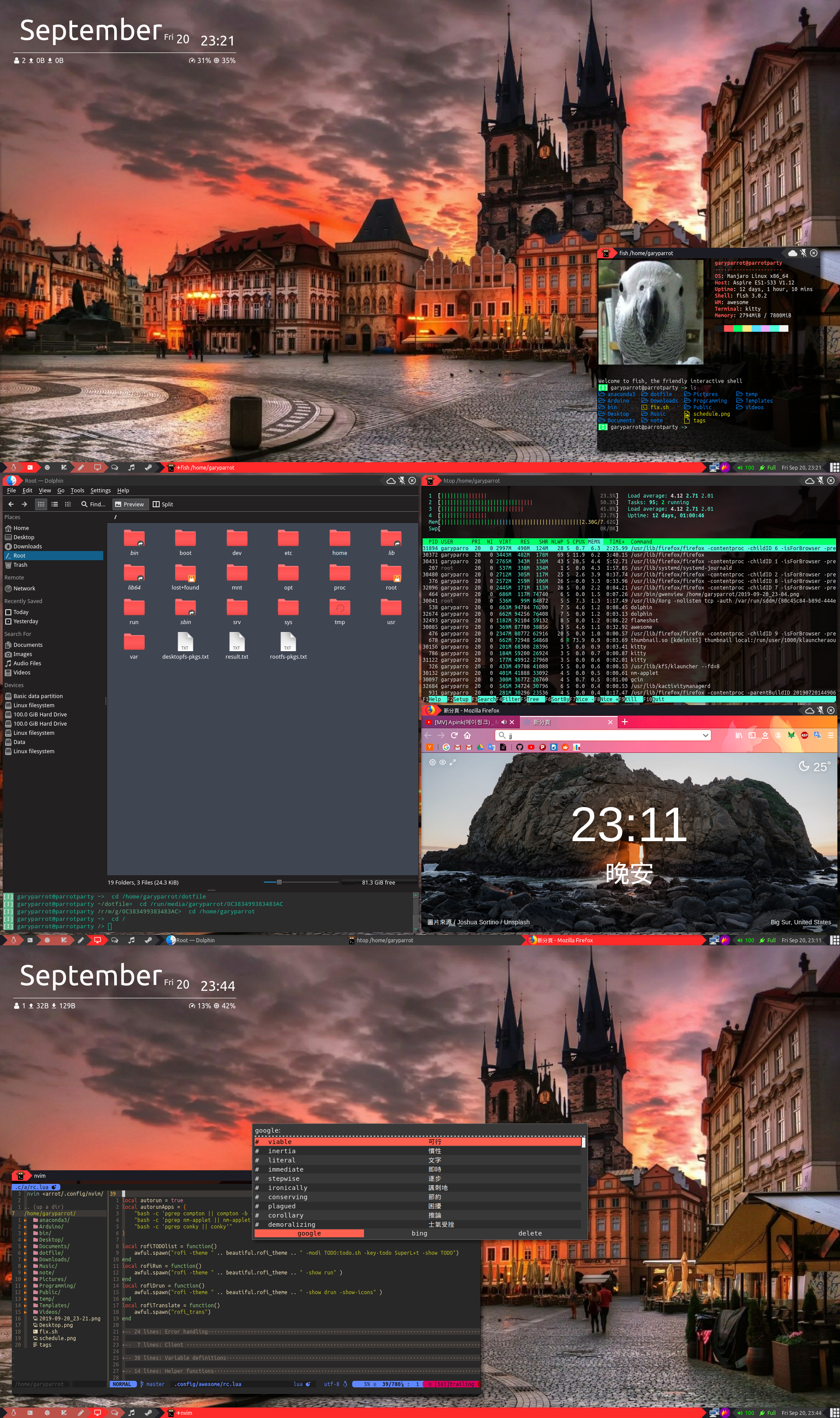Switch rofi to bing mode

(420, 1233)
